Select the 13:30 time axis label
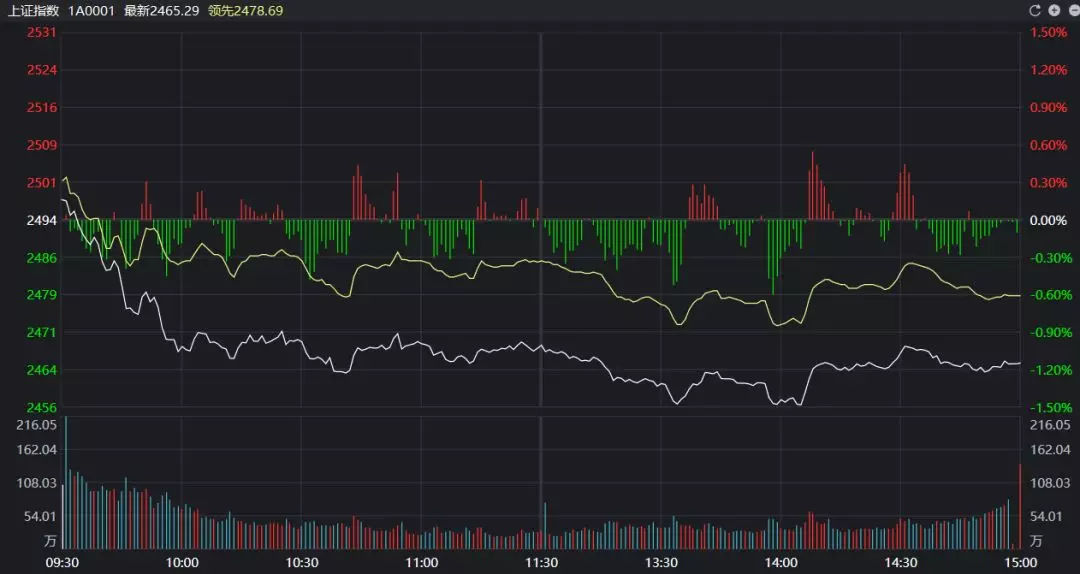1080x574 pixels. pyautogui.click(x=661, y=563)
